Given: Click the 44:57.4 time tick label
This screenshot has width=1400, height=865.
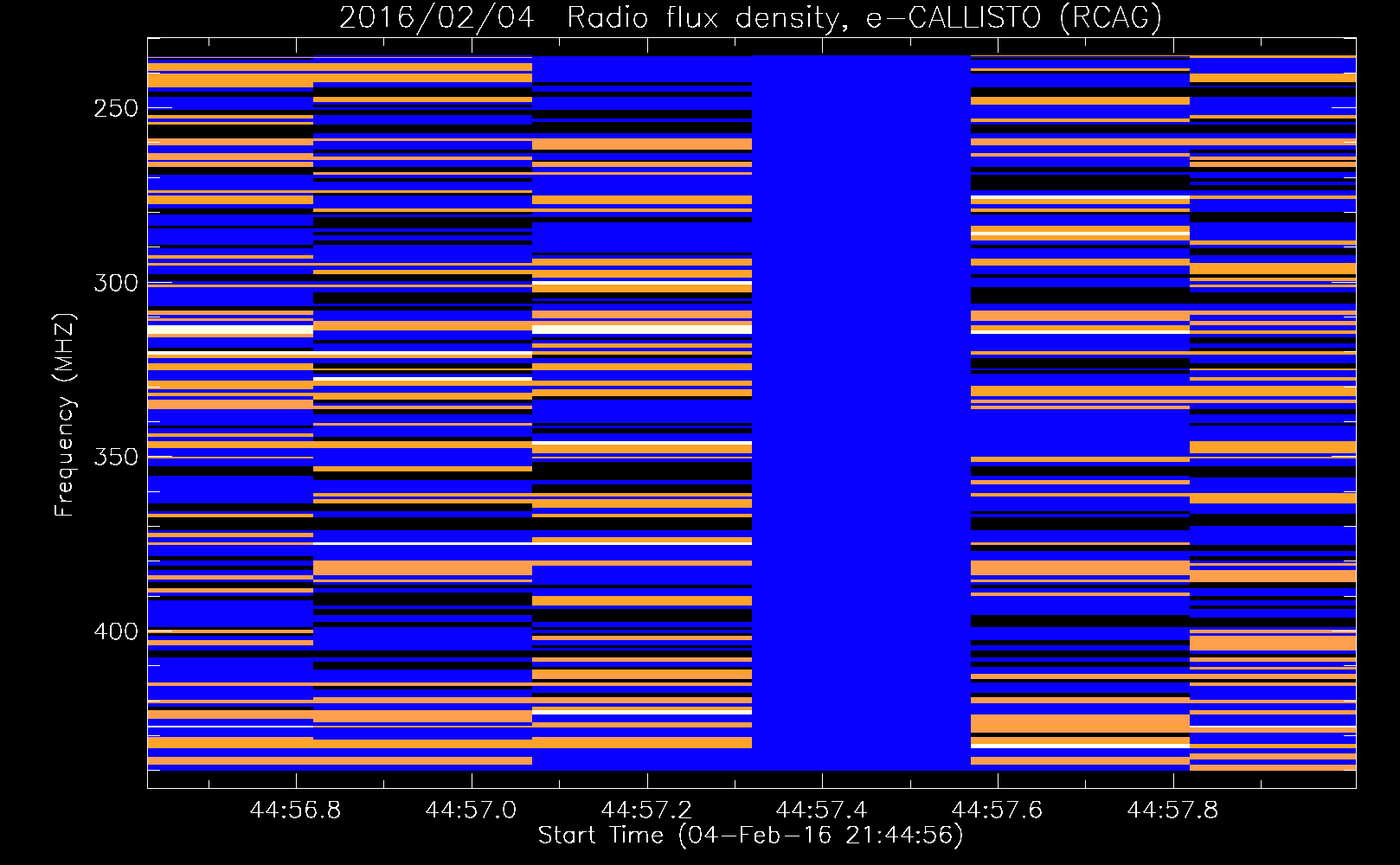Looking at the screenshot, I should click(x=821, y=810).
